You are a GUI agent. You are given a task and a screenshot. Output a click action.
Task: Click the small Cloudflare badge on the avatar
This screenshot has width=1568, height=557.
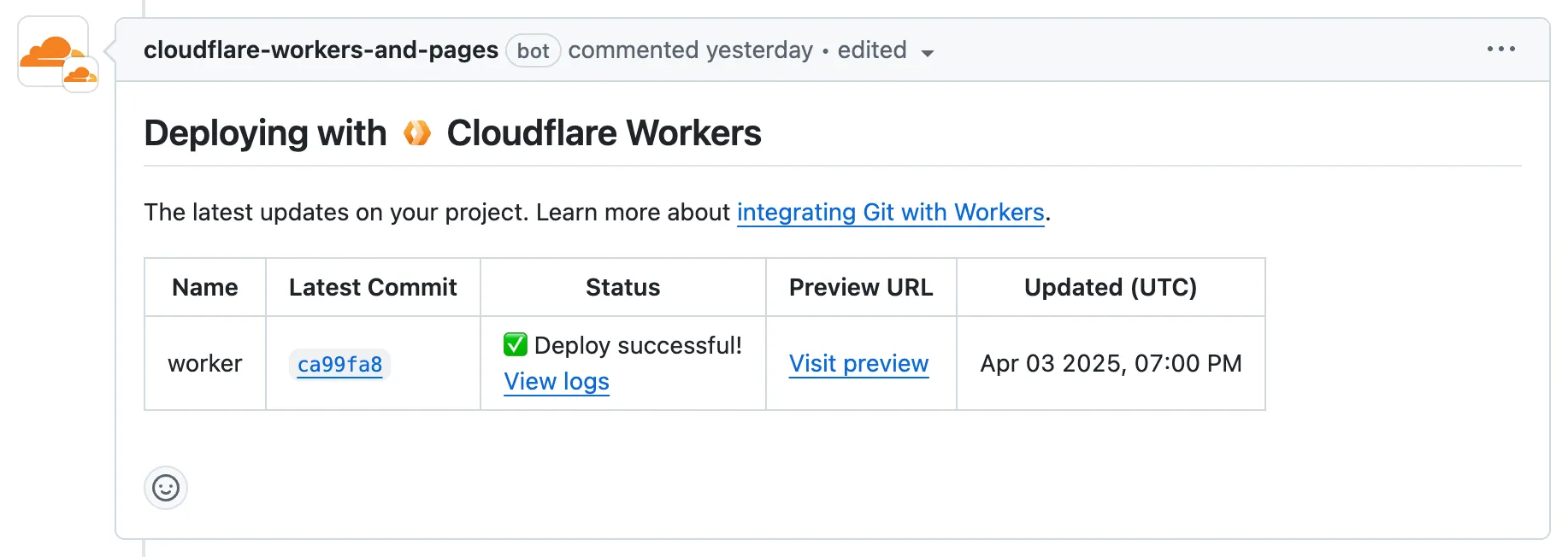pos(80,76)
